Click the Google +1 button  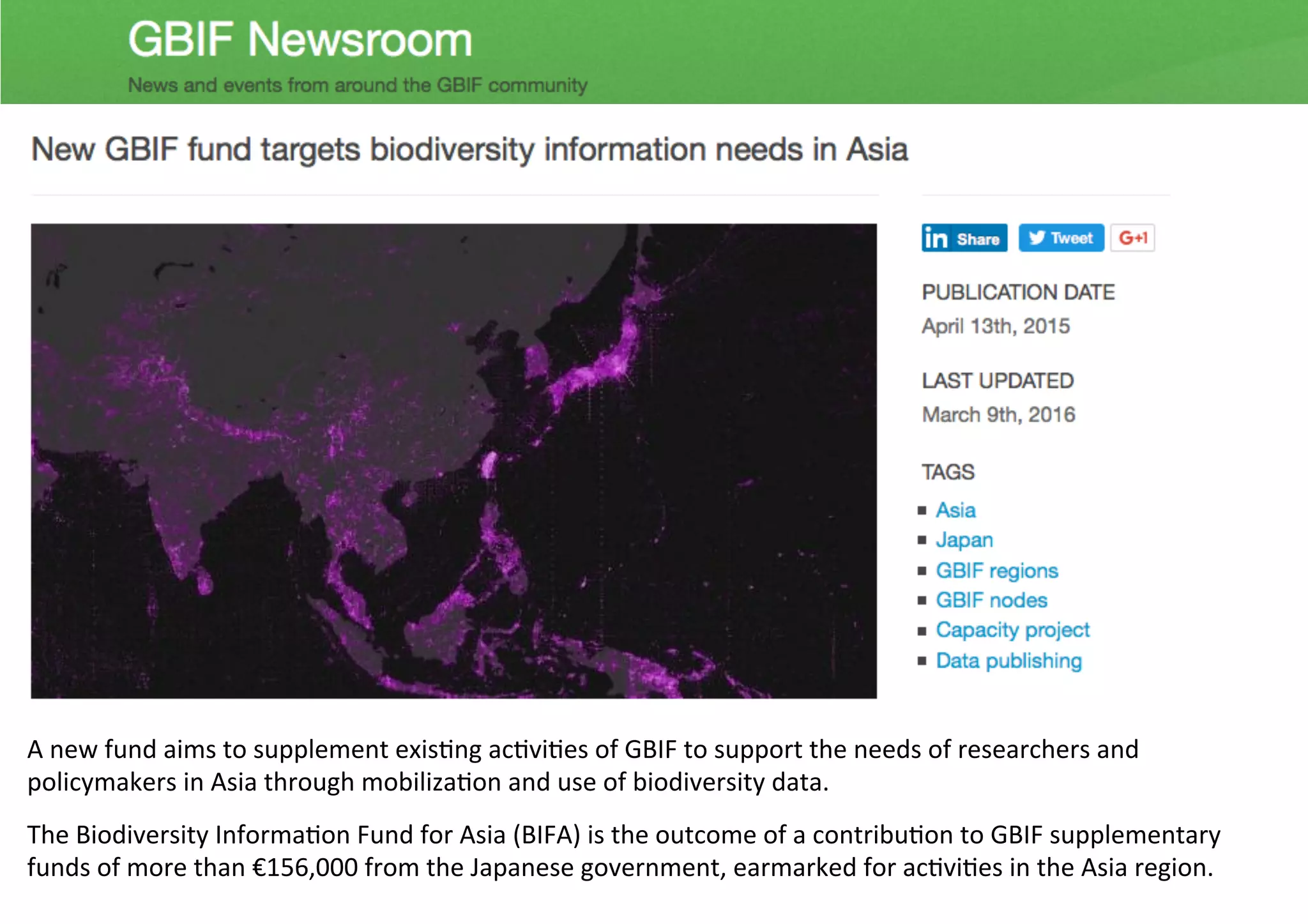pos(1132,238)
